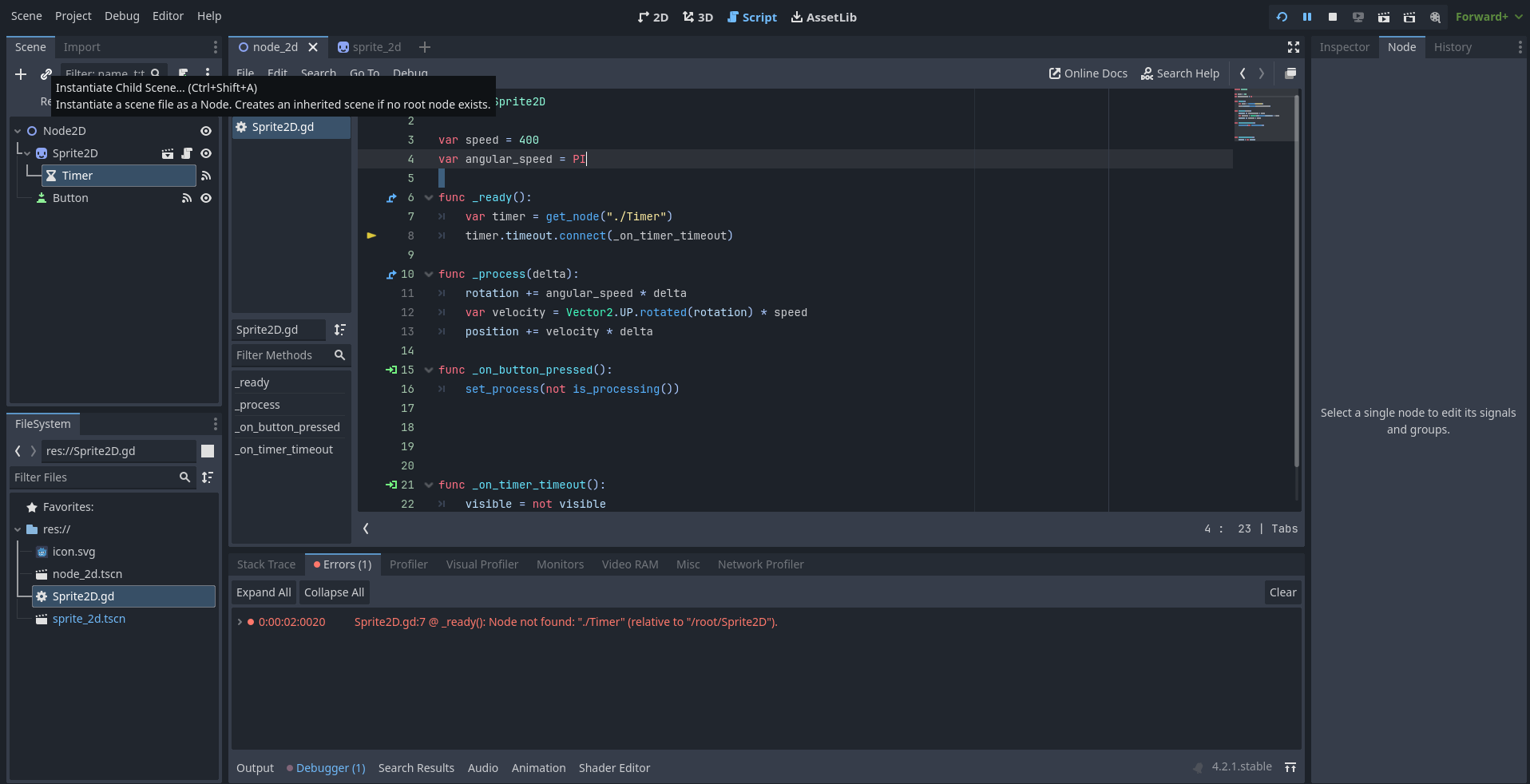Click the Instantiate Child Scene link icon
Screen dimensions: 1530x784
[x=46, y=74]
